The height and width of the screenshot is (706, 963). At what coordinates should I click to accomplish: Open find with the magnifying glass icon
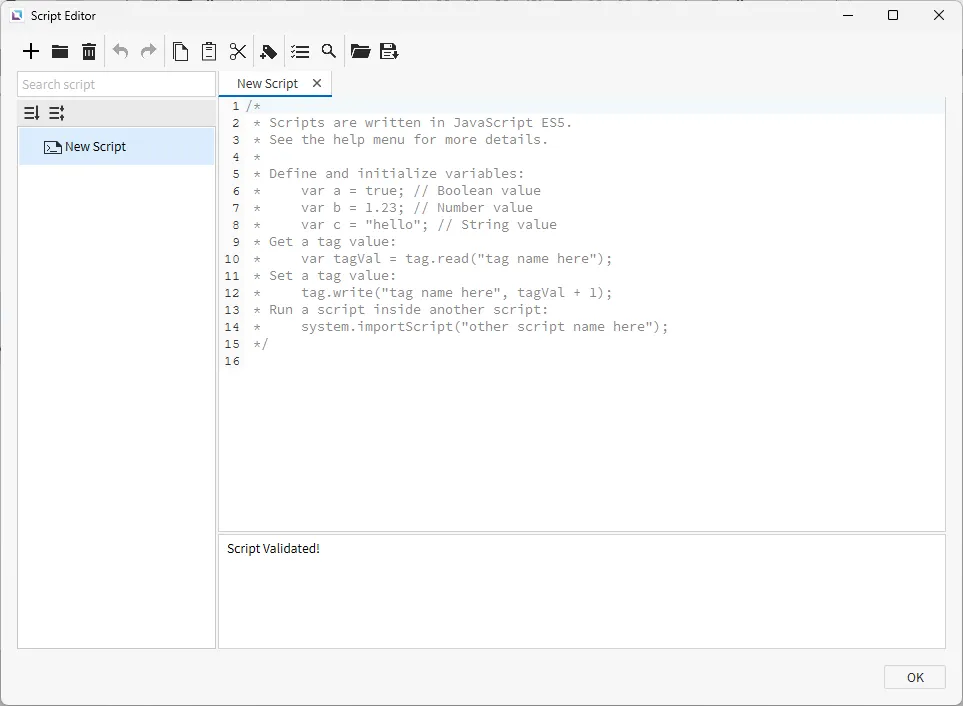328,51
